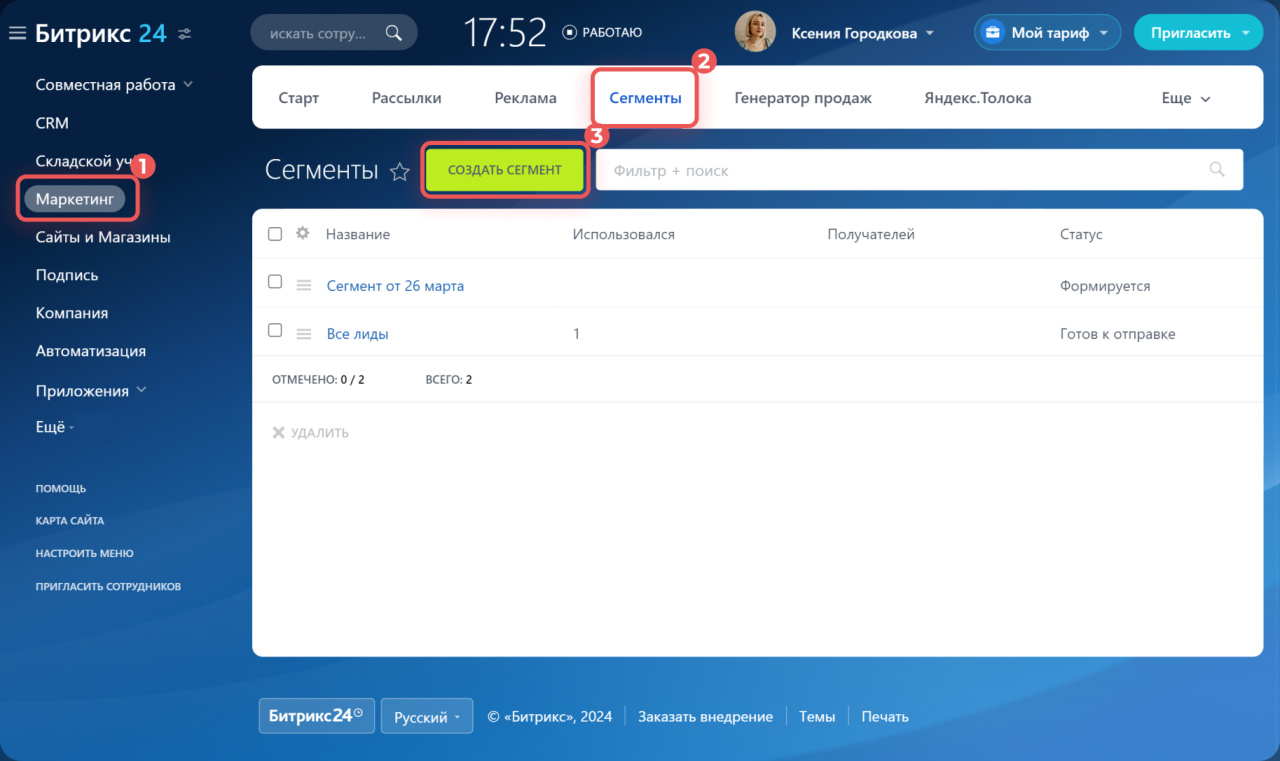
Task: Switch to the Реклама tab
Action: tap(525, 98)
